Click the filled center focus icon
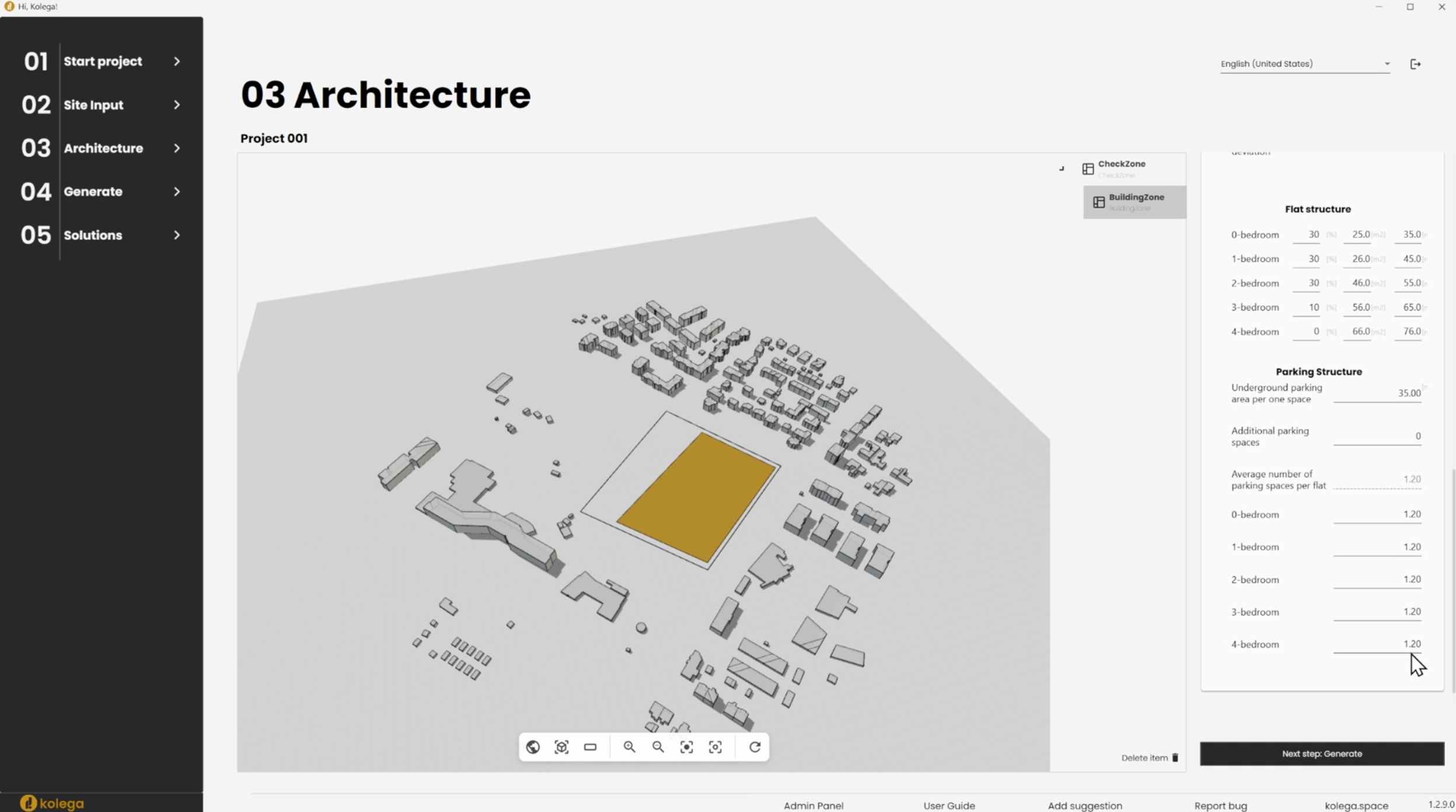This screenshot has height=812, width=1456. tap(687, 747)
